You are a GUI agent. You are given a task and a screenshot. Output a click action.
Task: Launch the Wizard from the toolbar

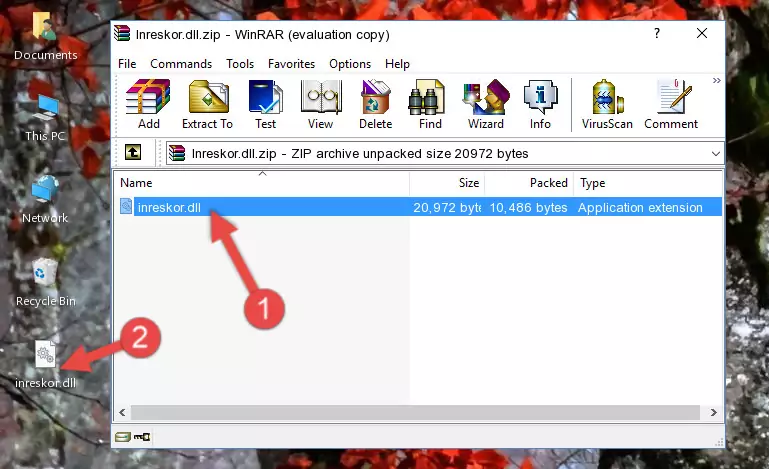coord(486,104)
